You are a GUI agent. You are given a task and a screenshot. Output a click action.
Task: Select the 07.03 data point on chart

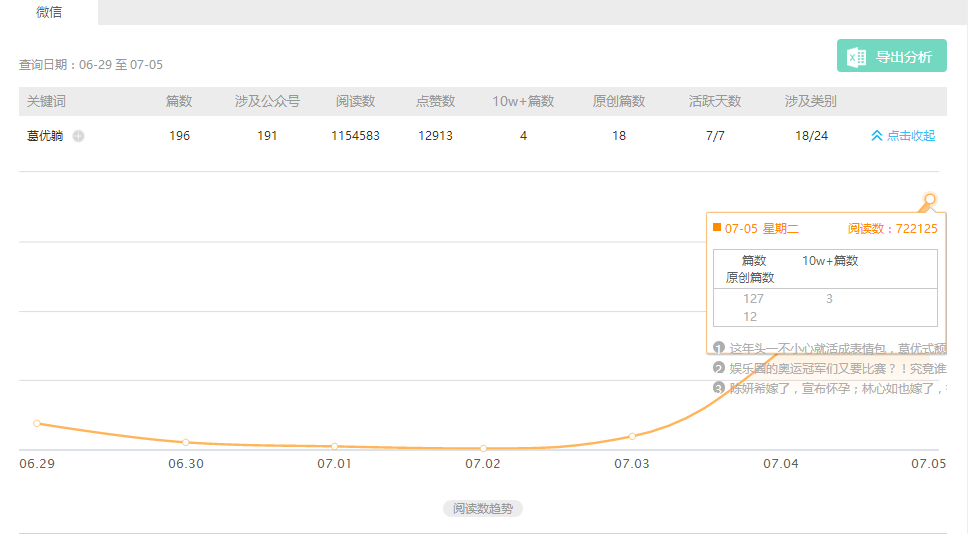click(x=632, y=436)
